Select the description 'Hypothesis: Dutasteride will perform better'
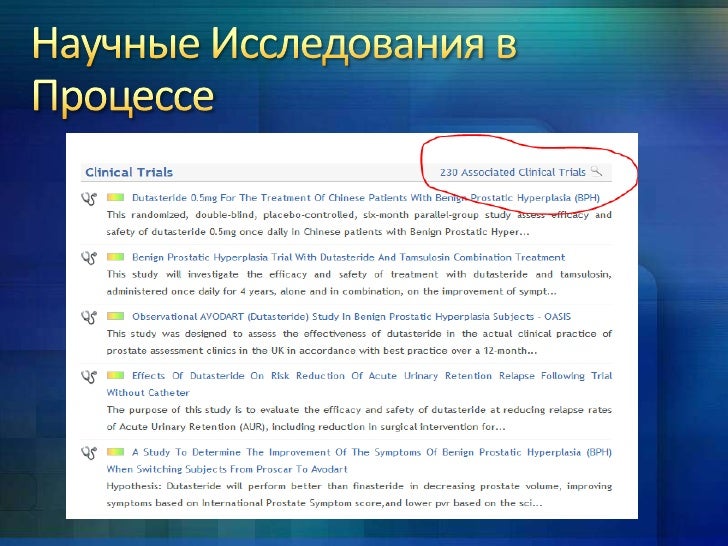This screenshot has width=728, height=546. (359, 494)
